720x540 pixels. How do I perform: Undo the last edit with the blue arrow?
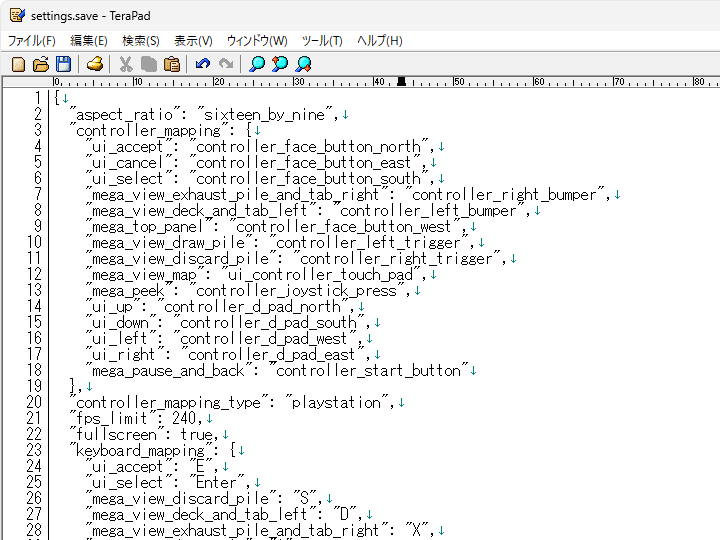pos(203,64)
